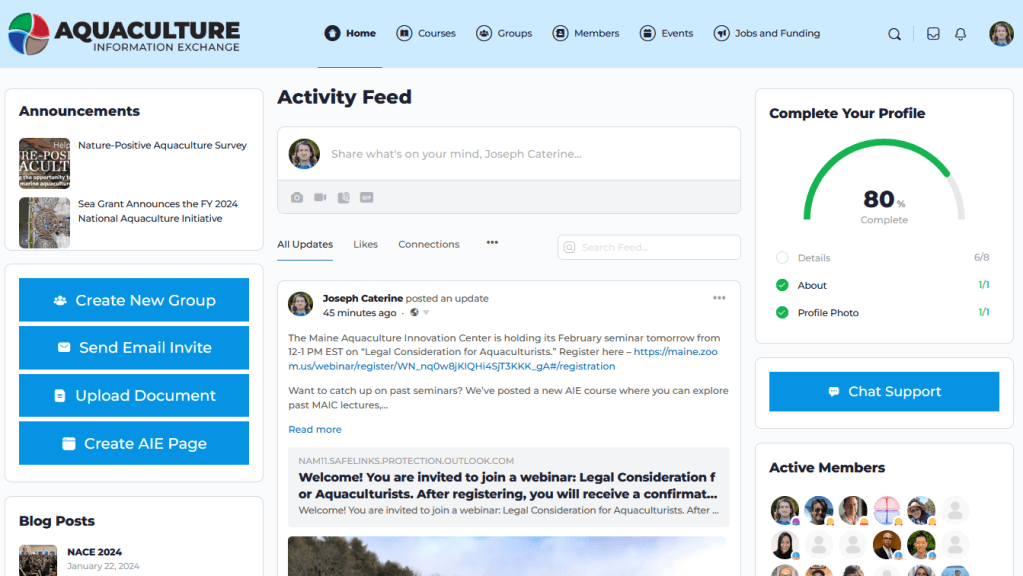The width and height of the screenshot is (1023, 576).
Task: Switch to the Connections feed tab
Action: tap(428, 244)
